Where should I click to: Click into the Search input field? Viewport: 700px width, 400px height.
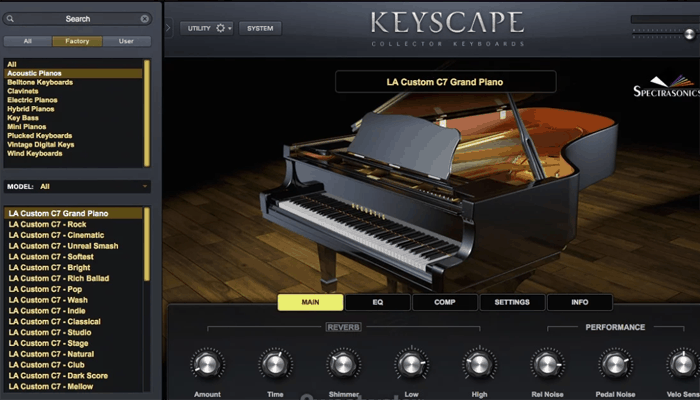point(77,19)
